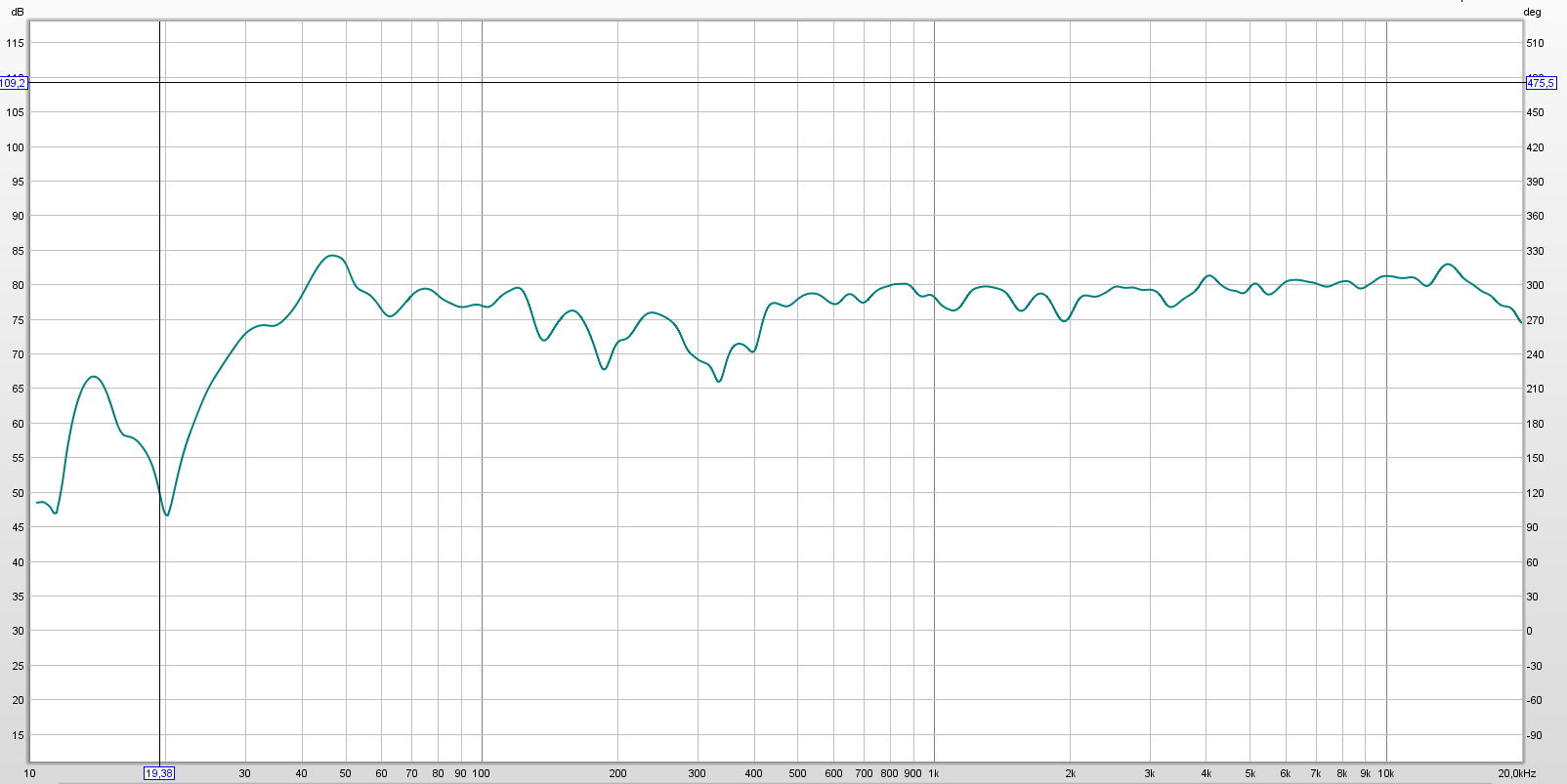Select the 15 label on the dB axis
This screenshot has height=784, width=1567.
pyautogui.click(x=18, y=735)
